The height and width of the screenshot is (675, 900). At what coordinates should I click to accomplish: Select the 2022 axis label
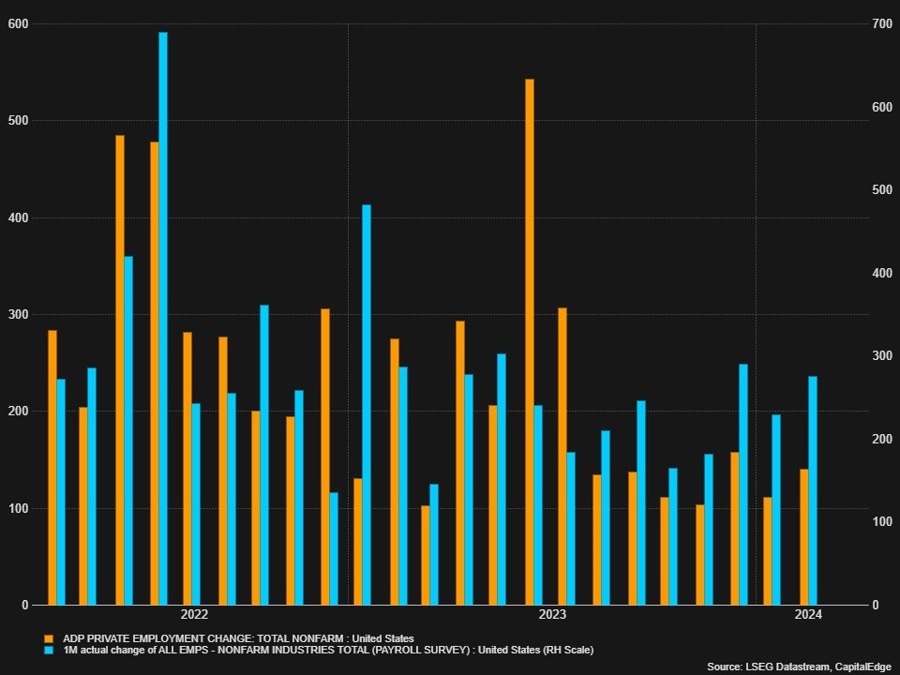point(195,615)
